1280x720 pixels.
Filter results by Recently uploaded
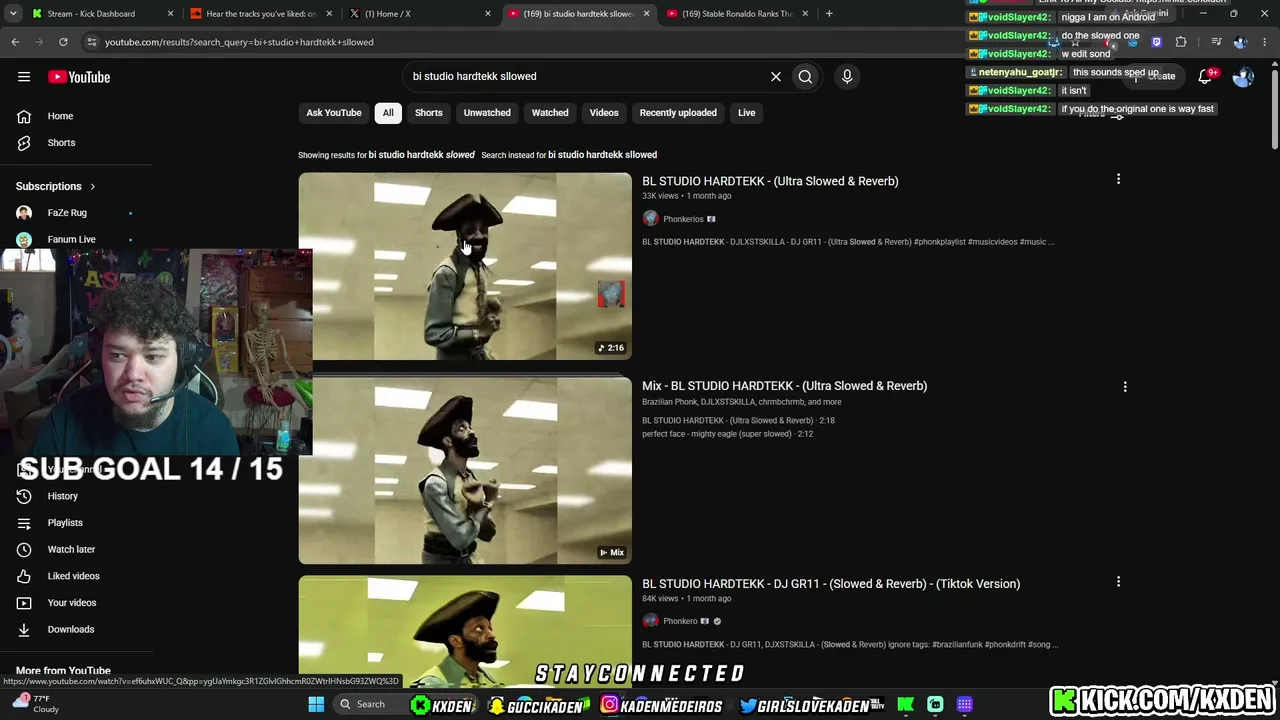pos(678,113)
